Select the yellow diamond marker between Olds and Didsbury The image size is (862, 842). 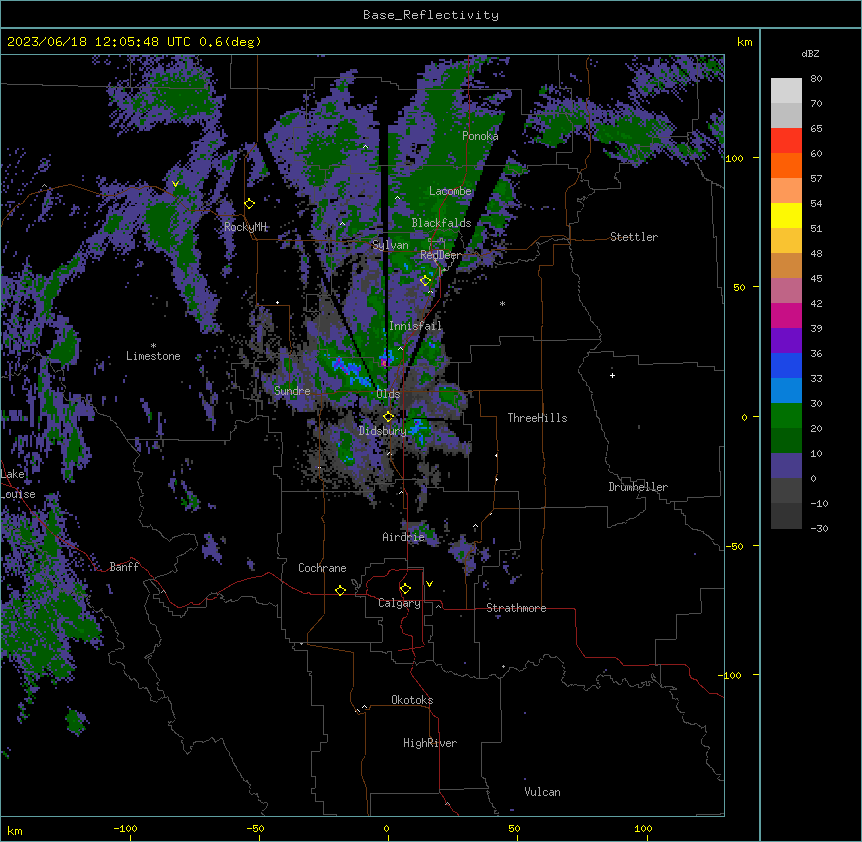click(389, 417)
